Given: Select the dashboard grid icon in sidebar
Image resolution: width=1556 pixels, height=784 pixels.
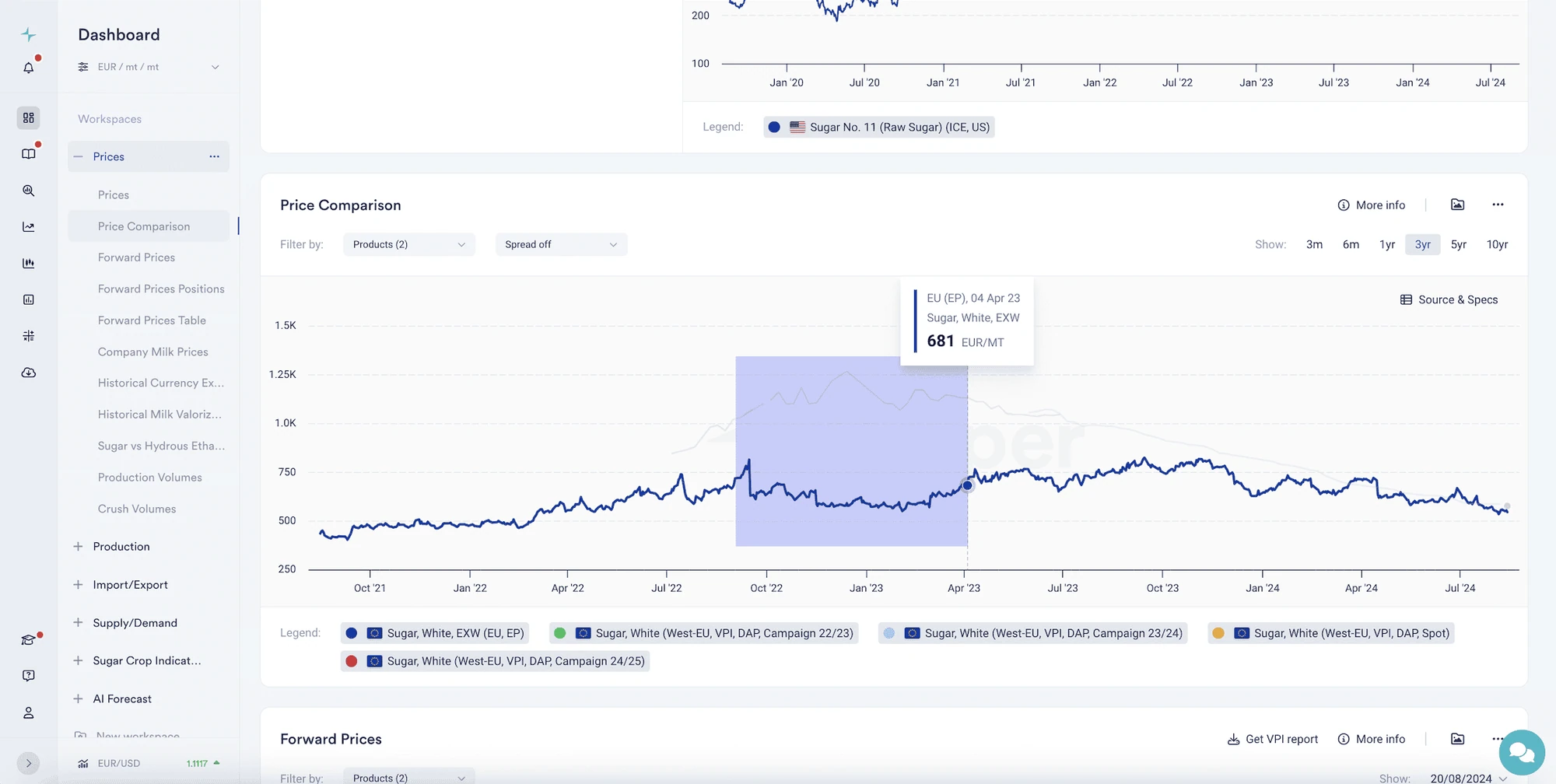Looking at the screenshot, I should click(29, 117).
